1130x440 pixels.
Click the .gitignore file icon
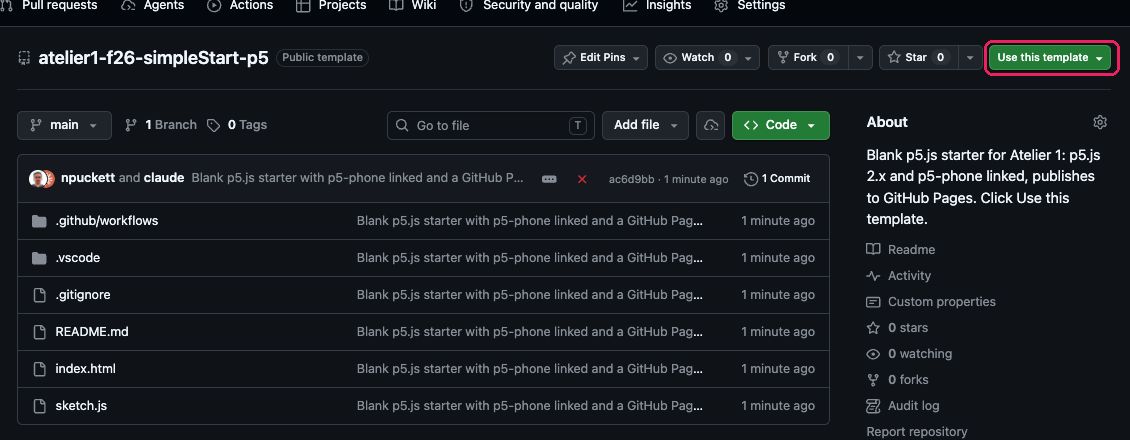(x=39, y=295)
